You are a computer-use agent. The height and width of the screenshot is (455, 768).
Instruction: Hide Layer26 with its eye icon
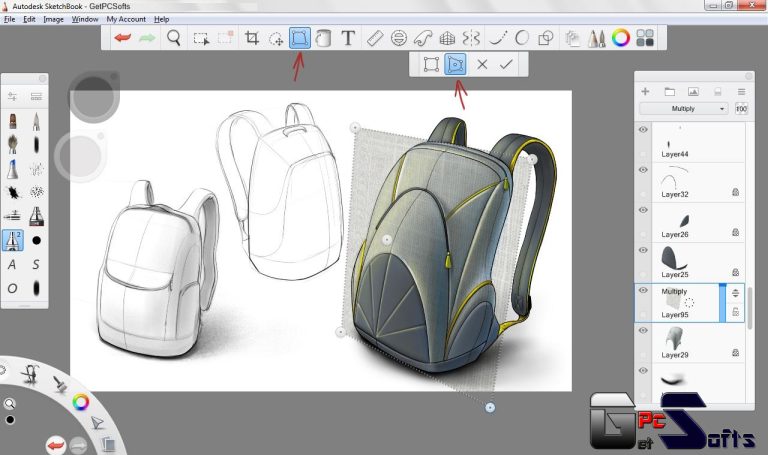[643, 210]
